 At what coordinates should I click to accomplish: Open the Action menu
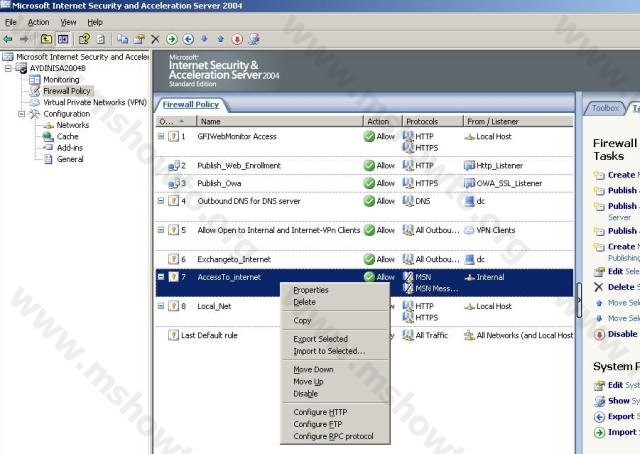click(38, 22)
